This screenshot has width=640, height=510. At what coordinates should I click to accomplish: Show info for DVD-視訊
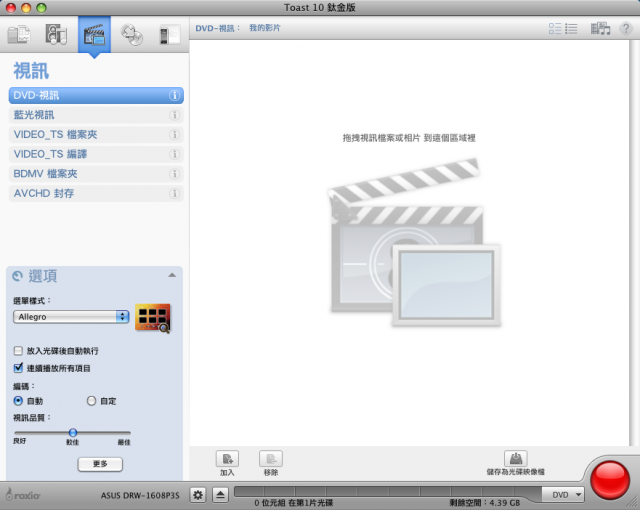point(174,95)
